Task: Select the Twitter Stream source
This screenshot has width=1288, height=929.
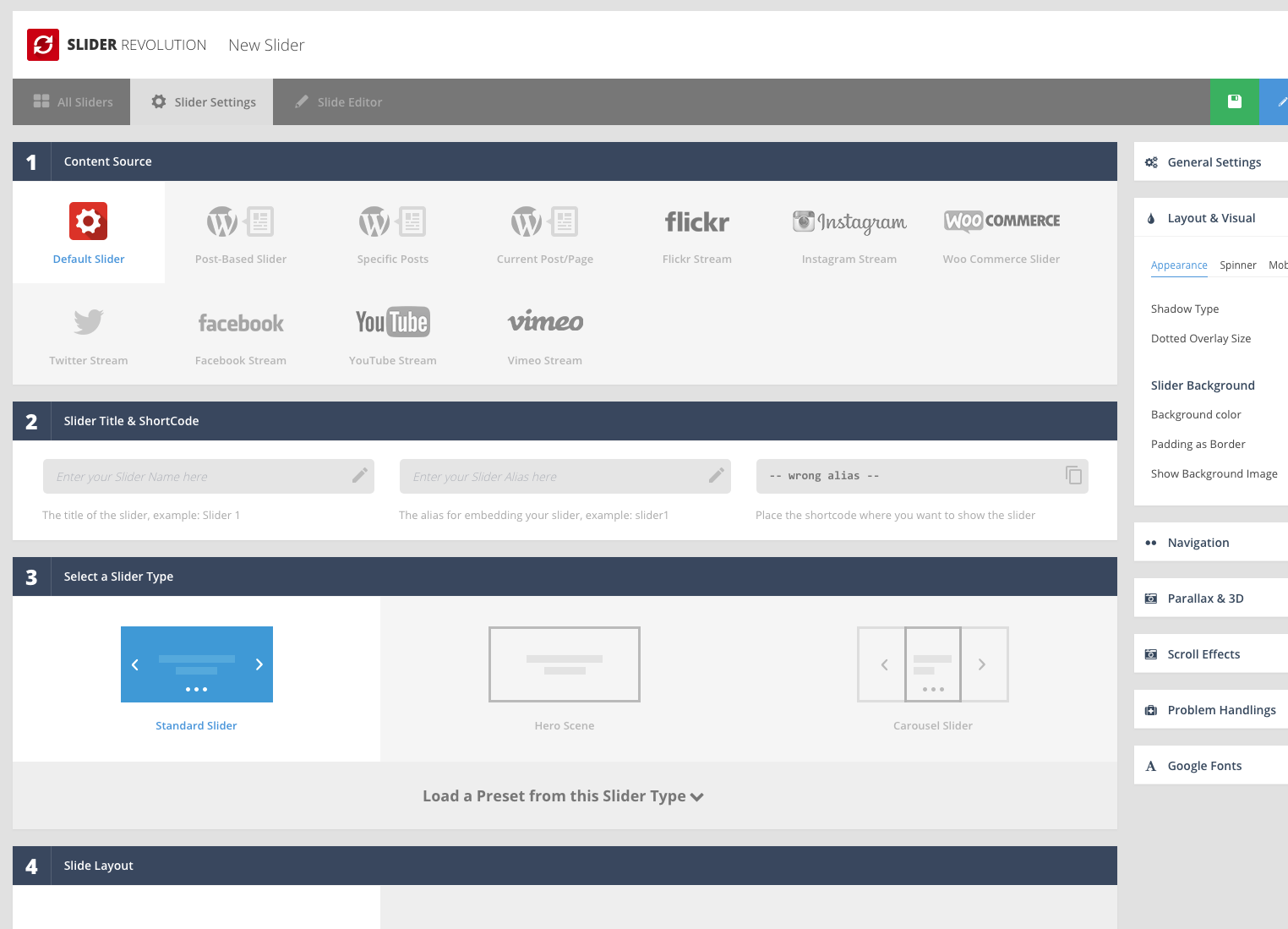Action: tap(89, 334)
